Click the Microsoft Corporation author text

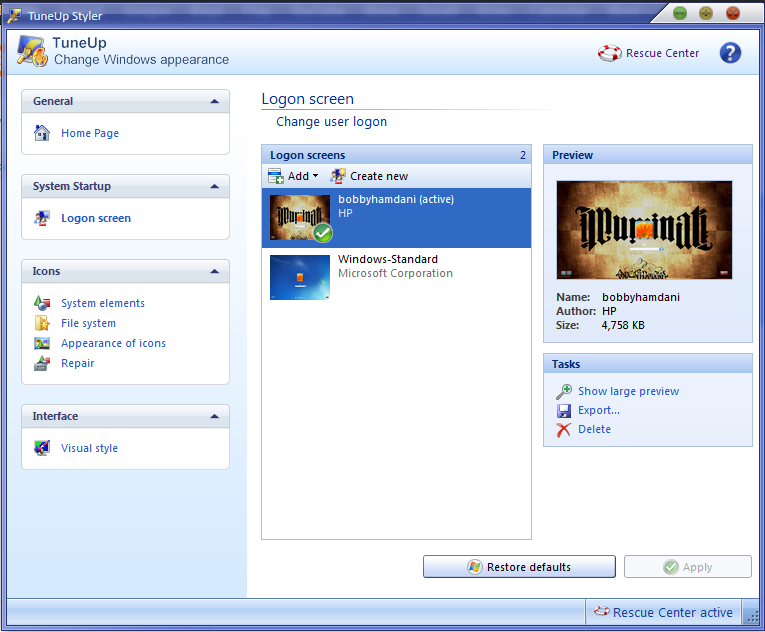pyautogui.click(x=395, y=273)
